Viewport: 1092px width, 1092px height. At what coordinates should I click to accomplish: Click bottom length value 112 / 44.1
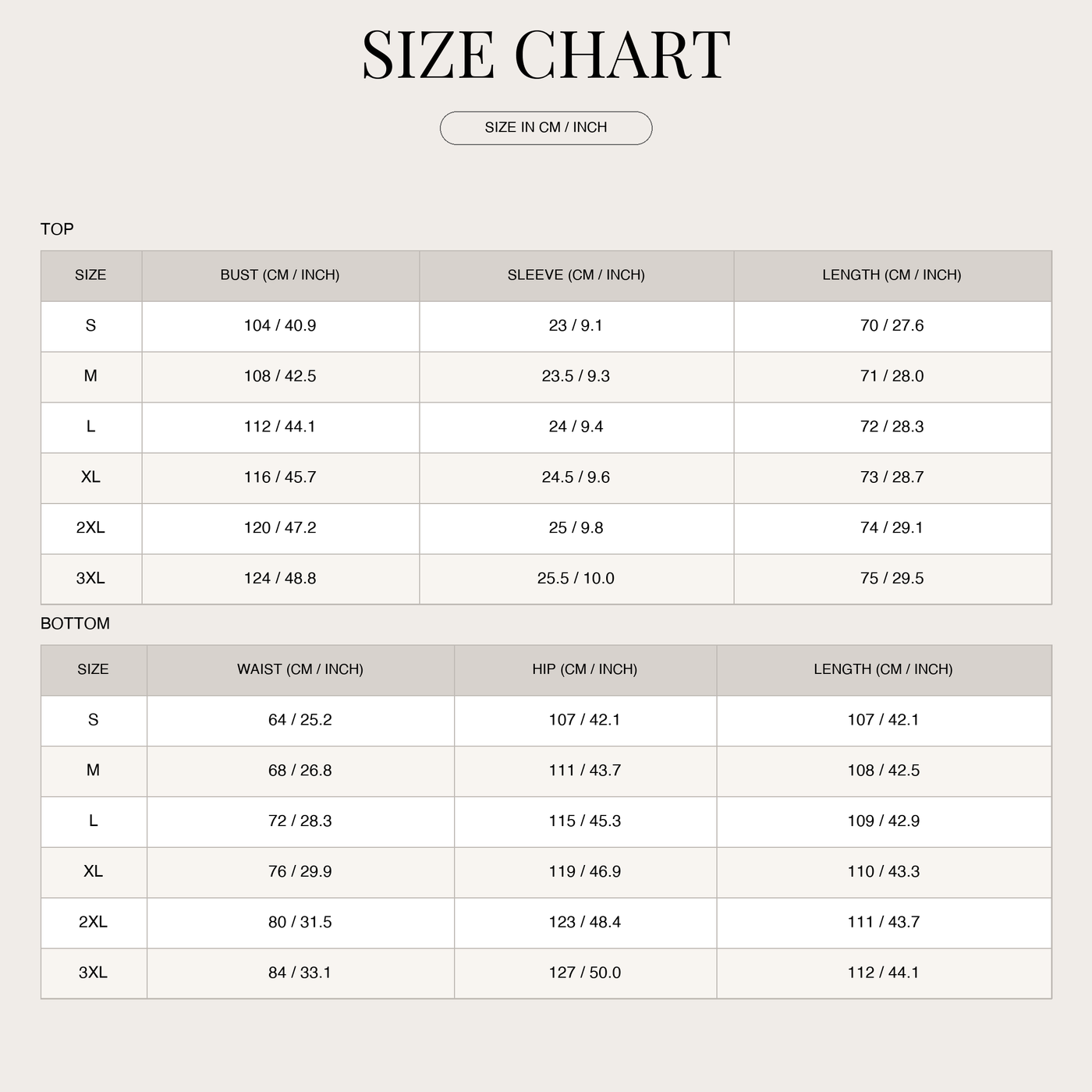884,973
